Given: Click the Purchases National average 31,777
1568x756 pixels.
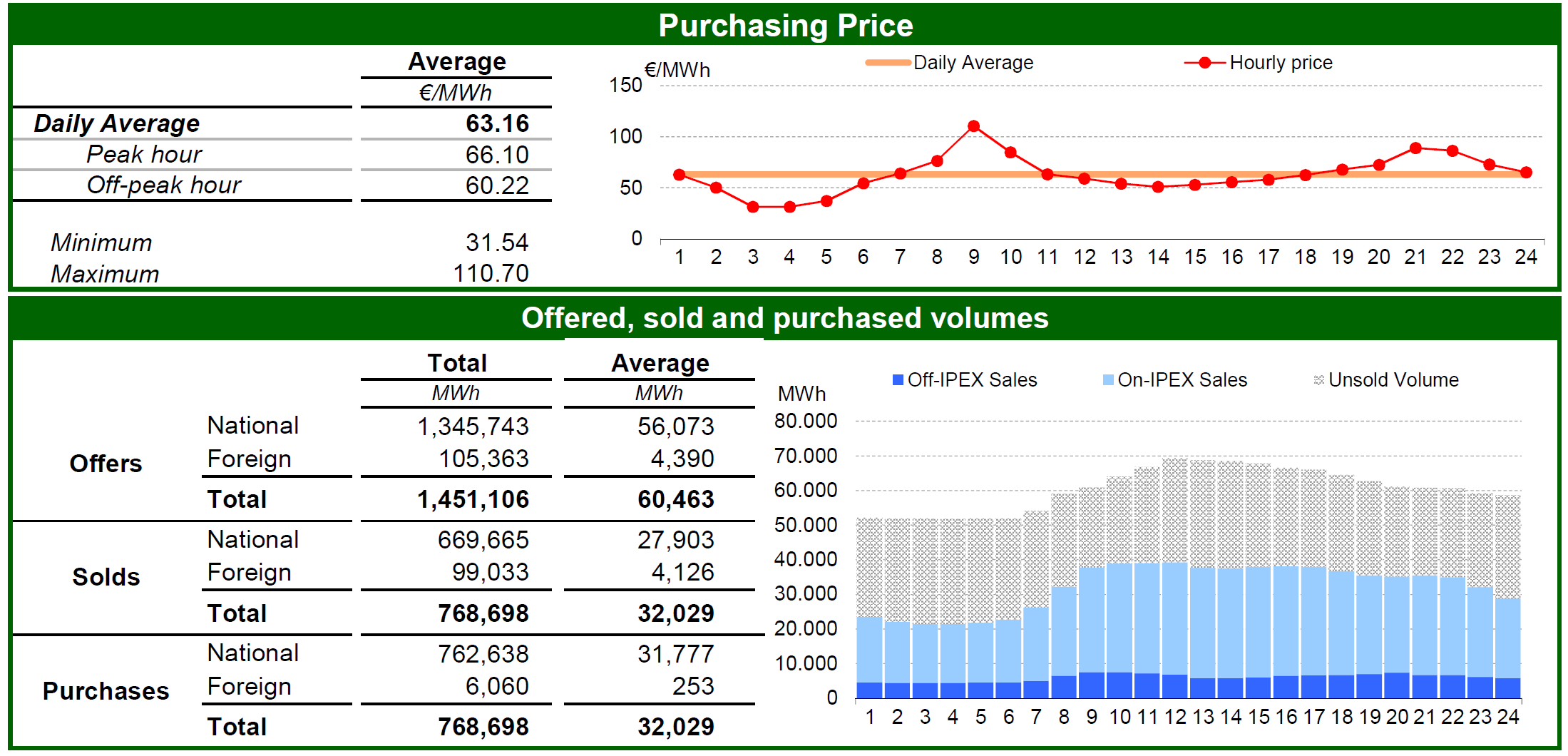Looking at the screenshot, I should (675, 654).
